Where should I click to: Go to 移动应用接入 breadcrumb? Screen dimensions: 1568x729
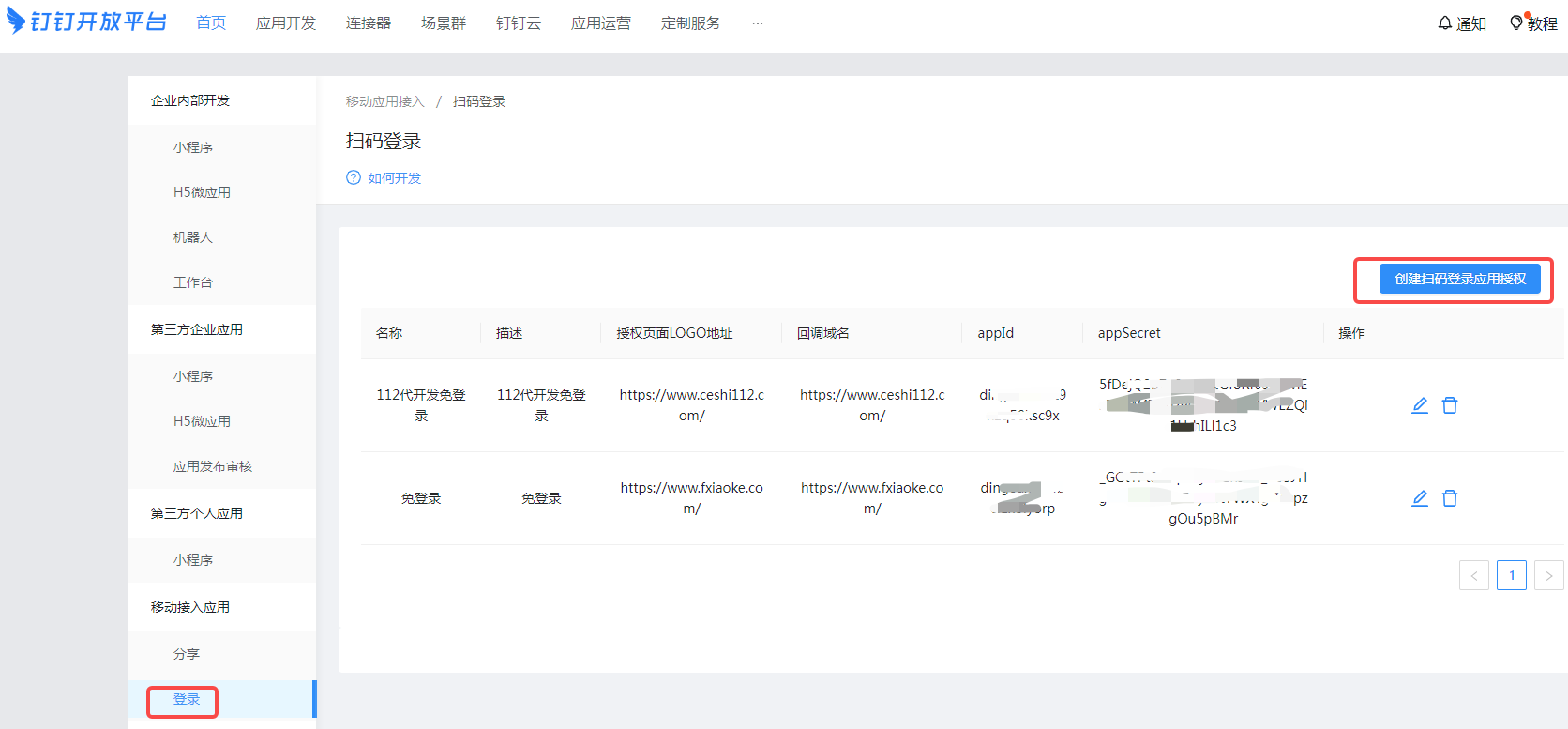(385, 101)
